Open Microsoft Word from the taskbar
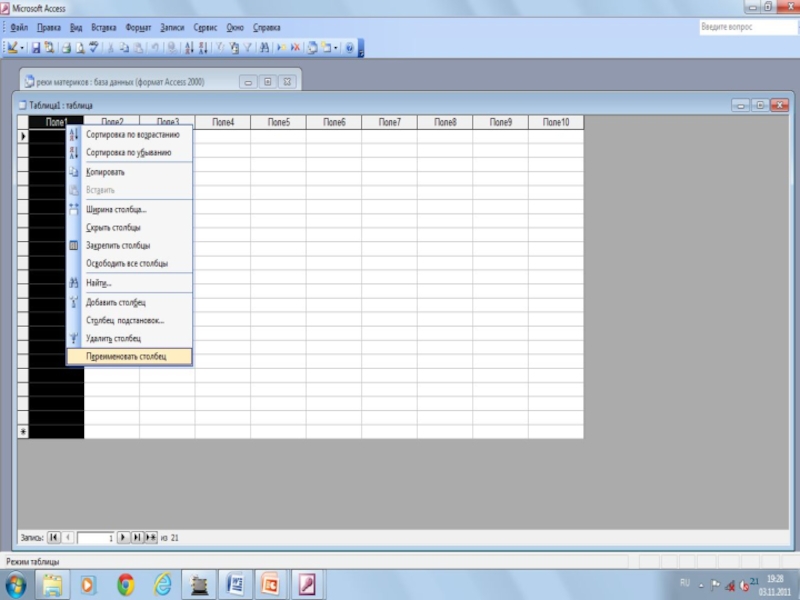Screen dimensions: 800x600 232,583
